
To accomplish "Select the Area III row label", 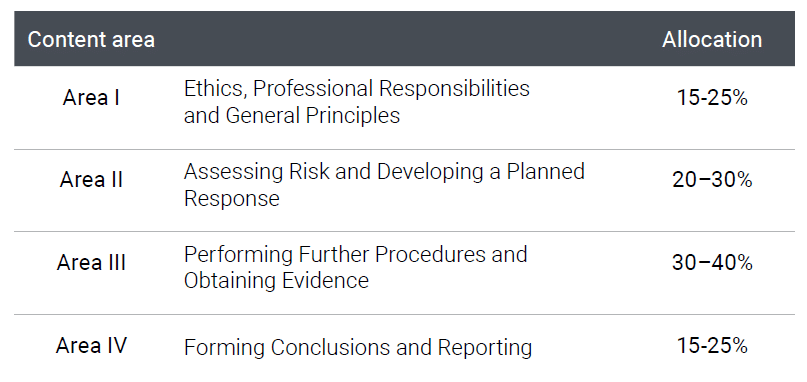I will pyautogui.click(x=91, y=263).
